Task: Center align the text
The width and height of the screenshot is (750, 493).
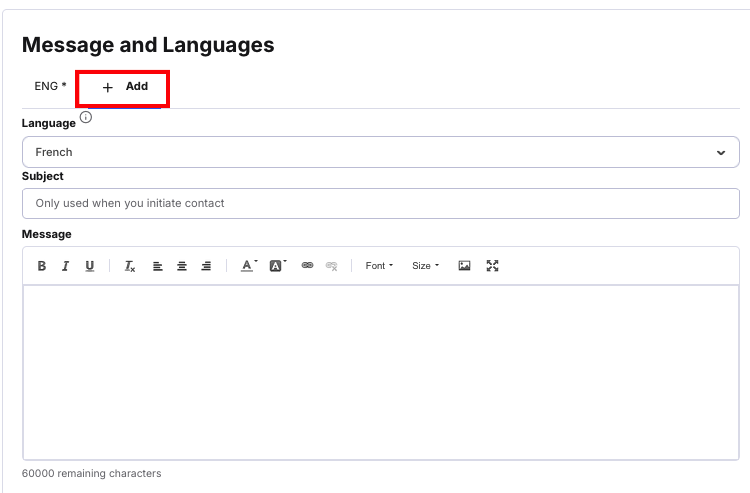Action: click(x=182, y=266)
